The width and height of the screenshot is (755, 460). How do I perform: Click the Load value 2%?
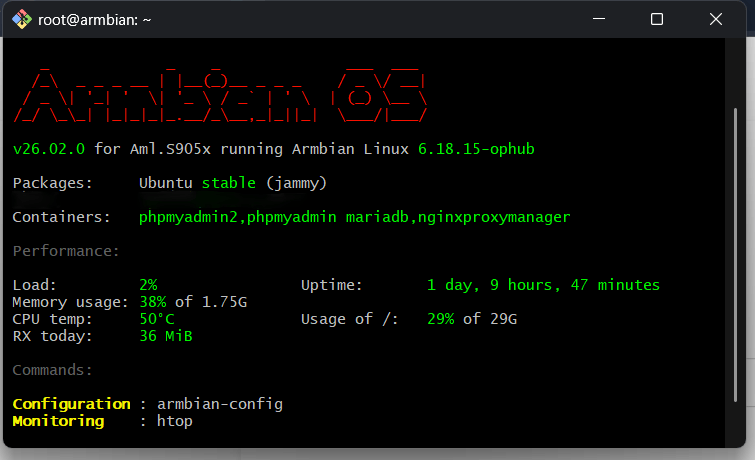point(148,285)
